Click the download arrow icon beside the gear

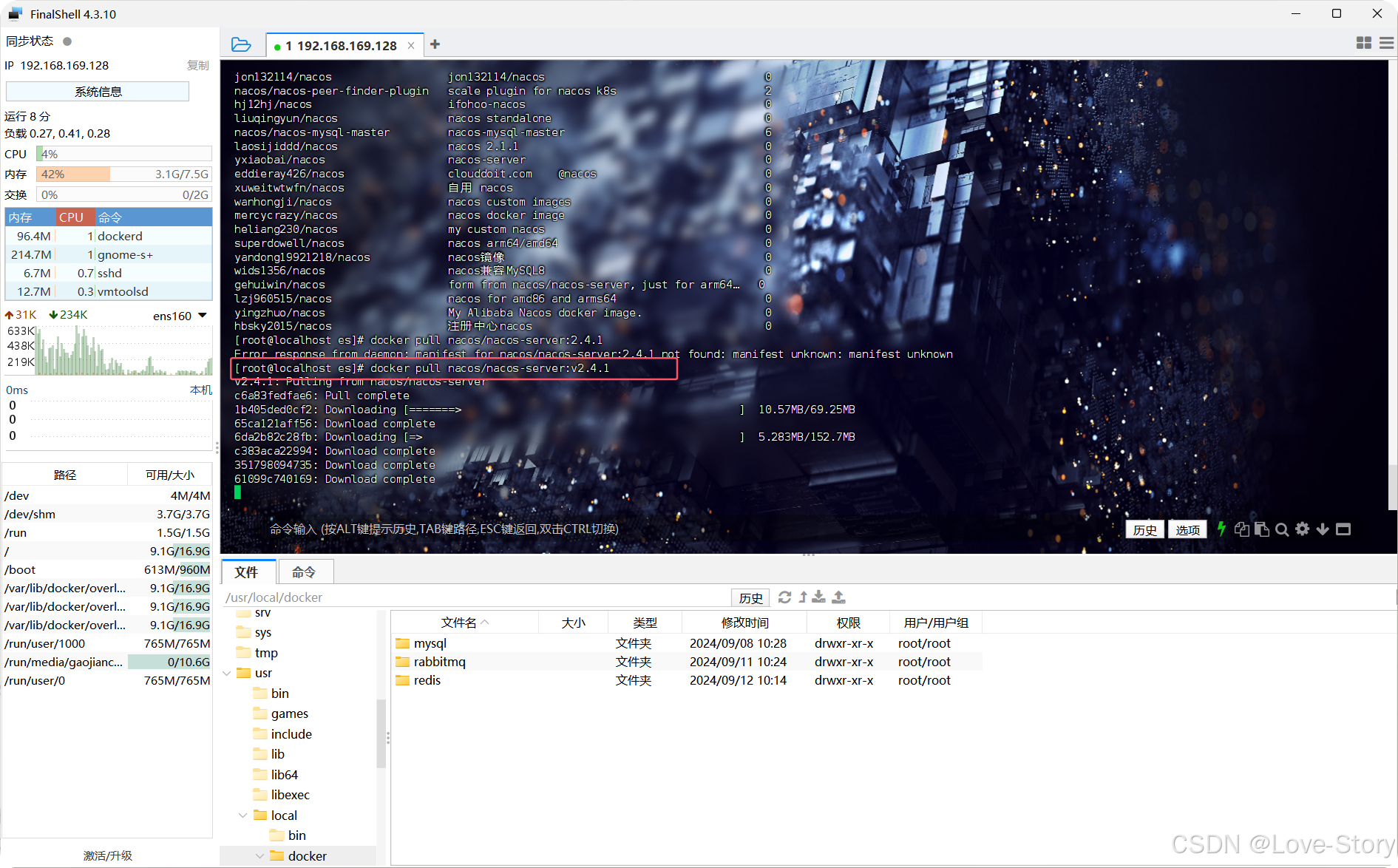pyautogui.click(x=1323, y=529)
